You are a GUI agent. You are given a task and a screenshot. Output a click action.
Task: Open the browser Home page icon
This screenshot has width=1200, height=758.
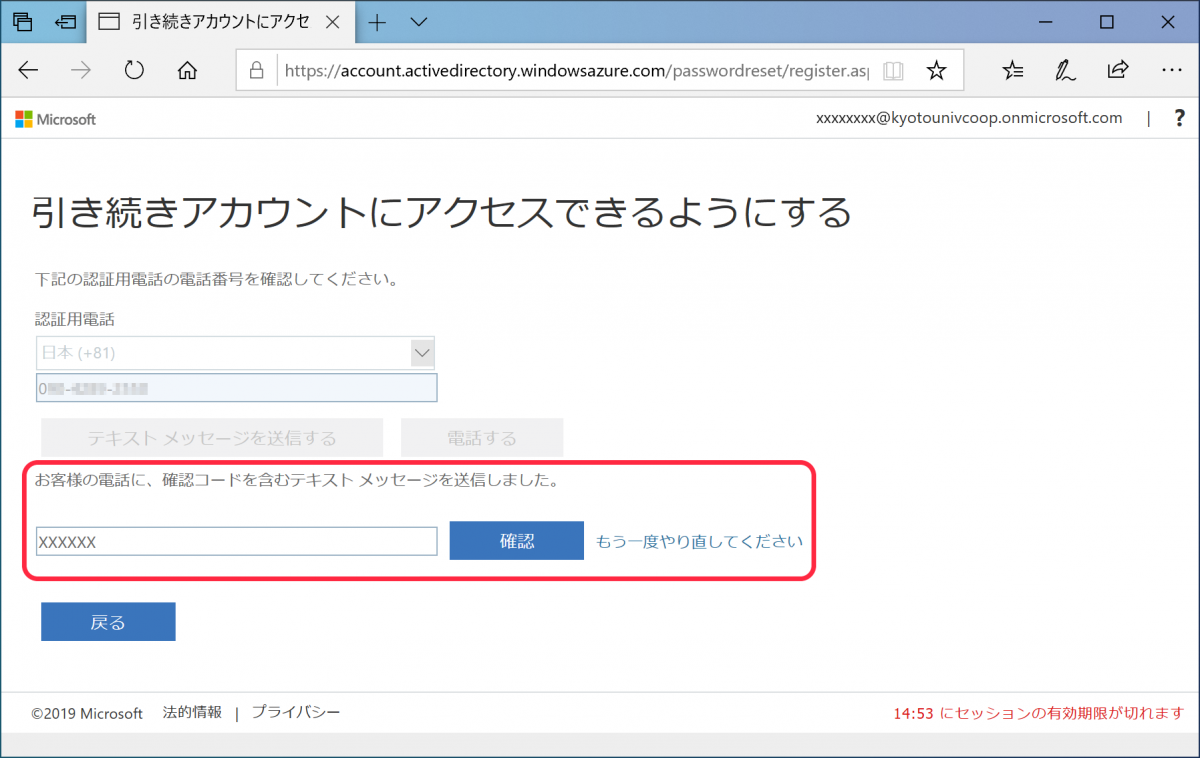[186, 70]
